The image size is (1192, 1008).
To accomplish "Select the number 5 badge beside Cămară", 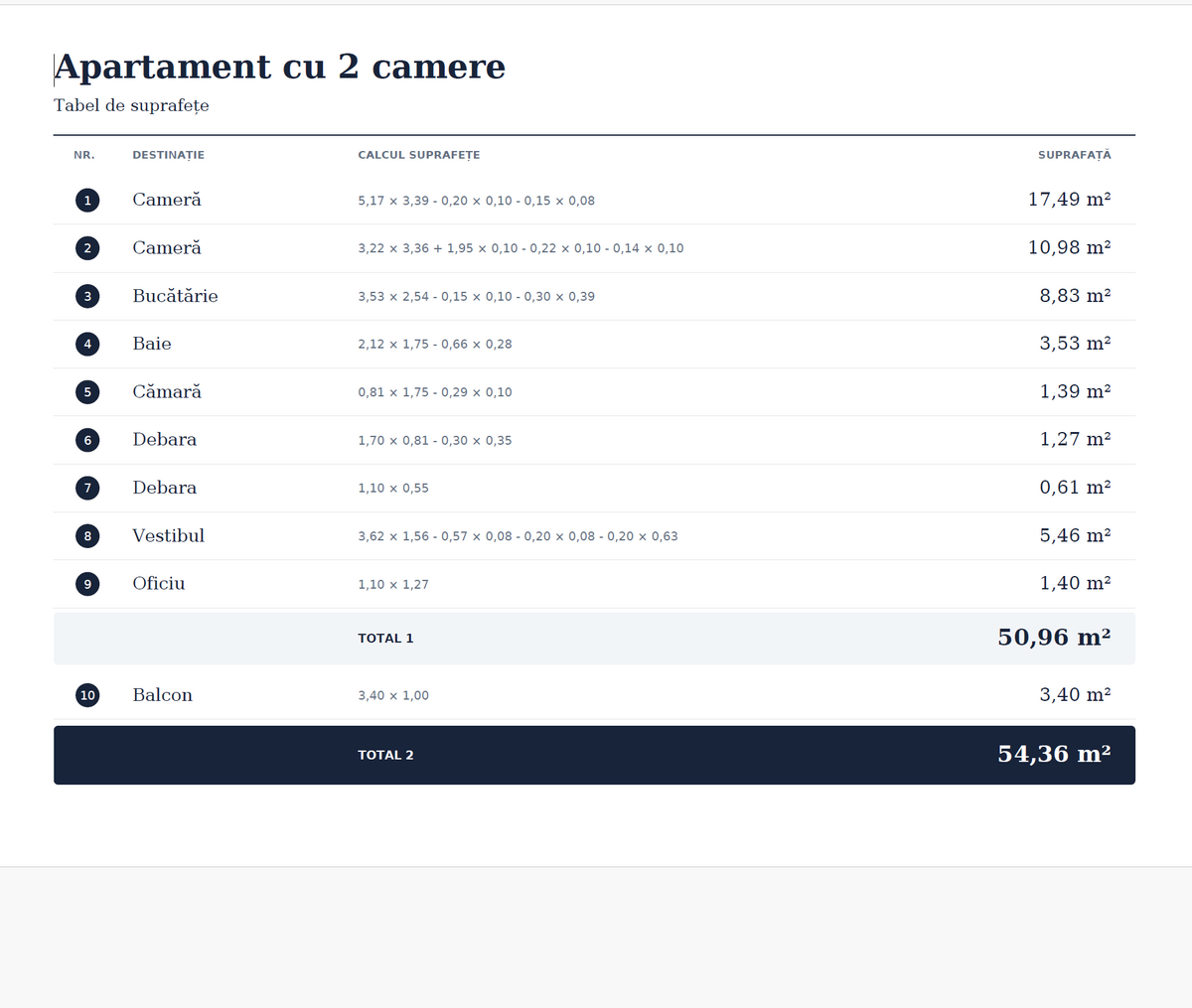I will coord(87,392).
